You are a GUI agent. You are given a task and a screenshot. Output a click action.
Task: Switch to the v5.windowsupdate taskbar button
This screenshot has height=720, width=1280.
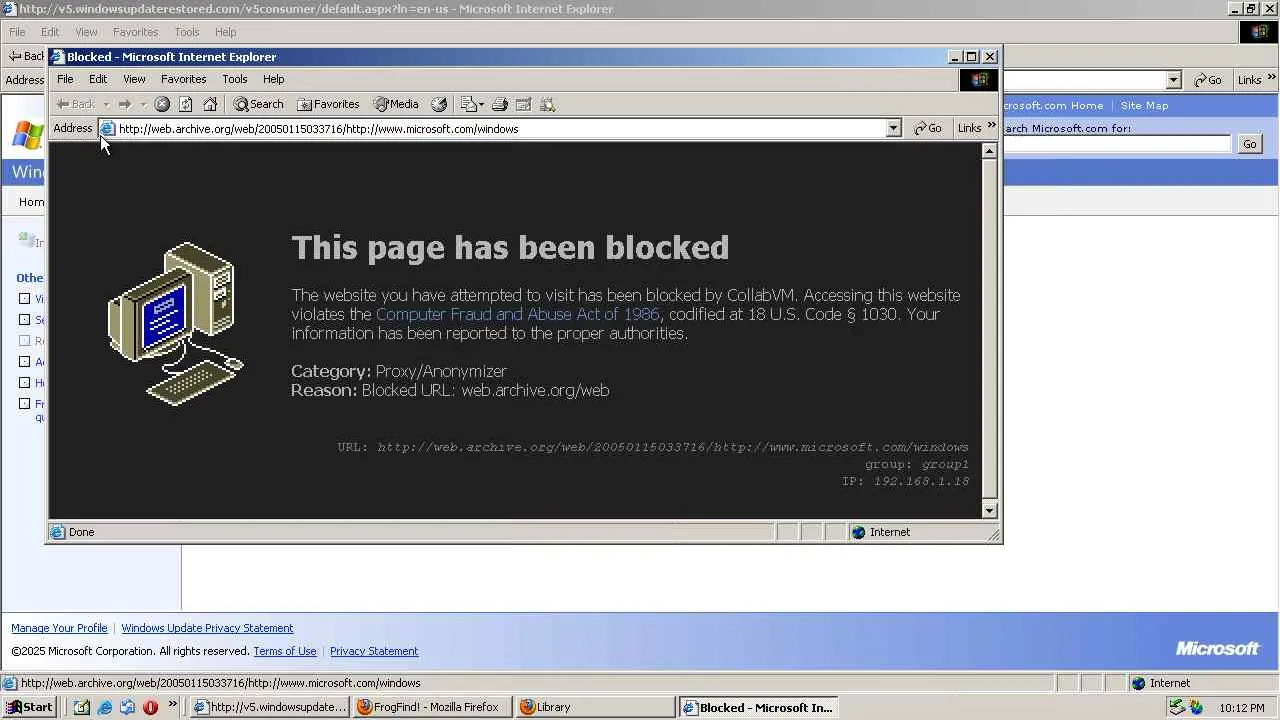[270, 707]
